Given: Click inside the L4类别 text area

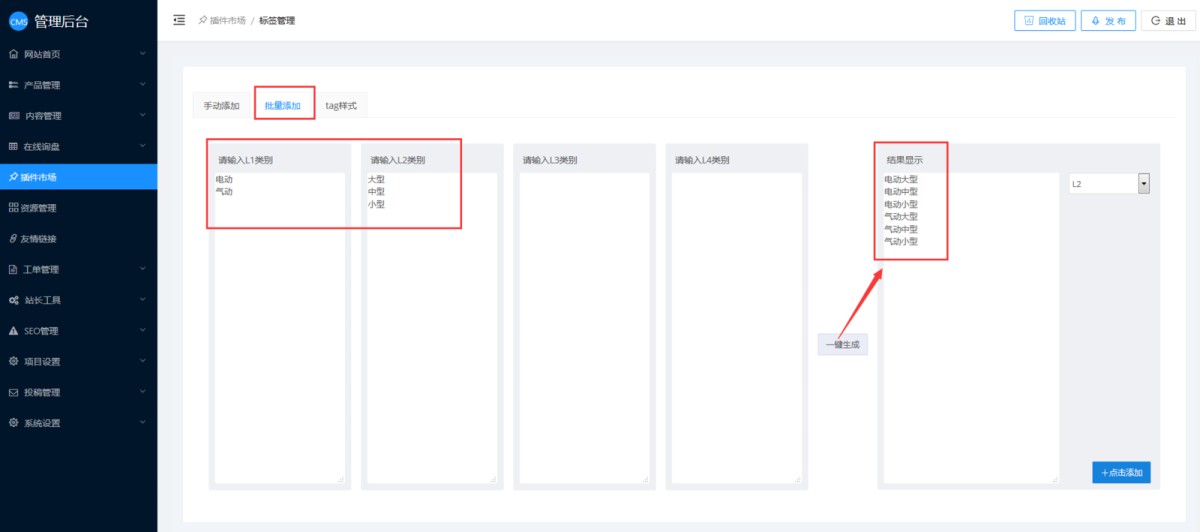Looking at the screenshot, I should (x=736, y=328).
